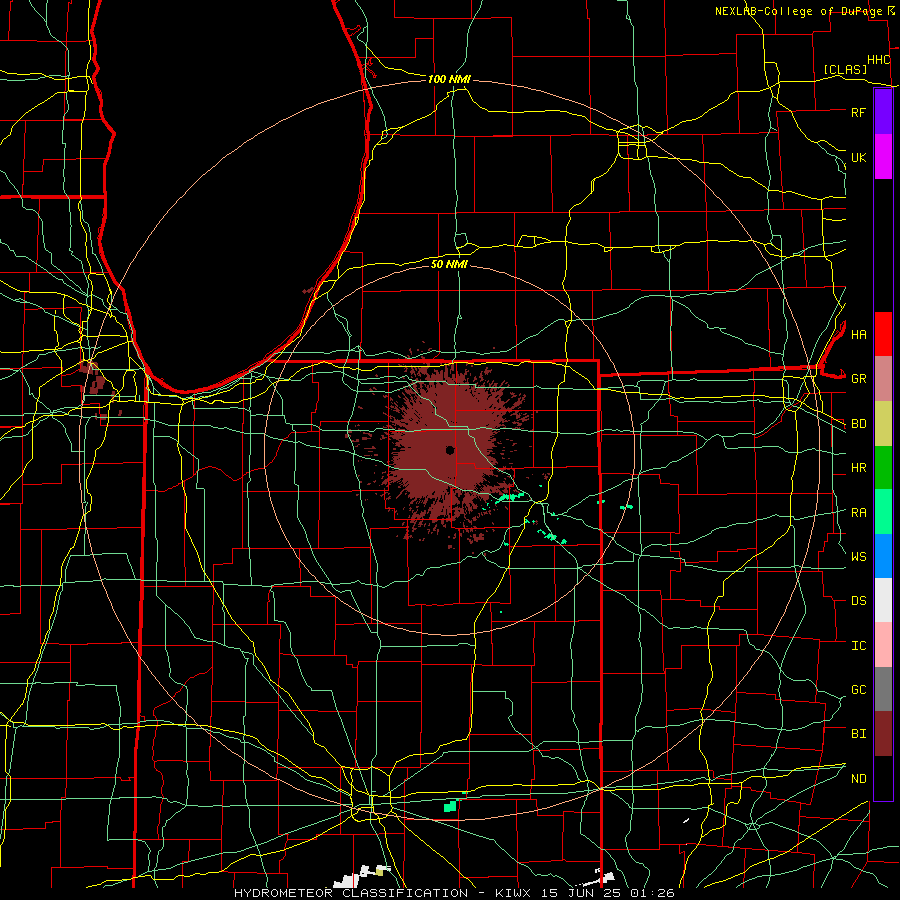900x900 pixels.
Task: Click the BD legend label
Action: coord(858,424)
